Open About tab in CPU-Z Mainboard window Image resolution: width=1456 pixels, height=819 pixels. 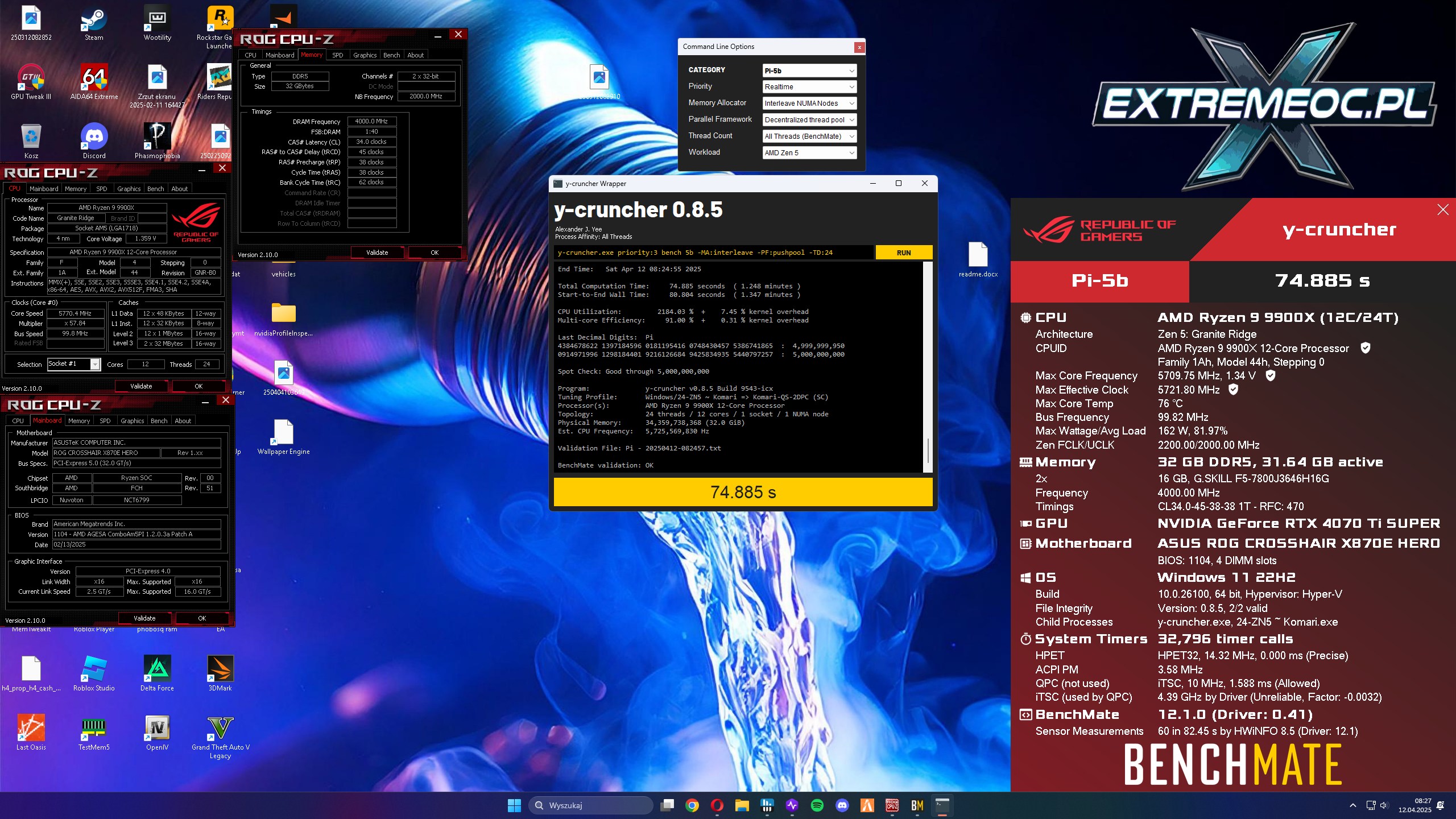point(183,421)
